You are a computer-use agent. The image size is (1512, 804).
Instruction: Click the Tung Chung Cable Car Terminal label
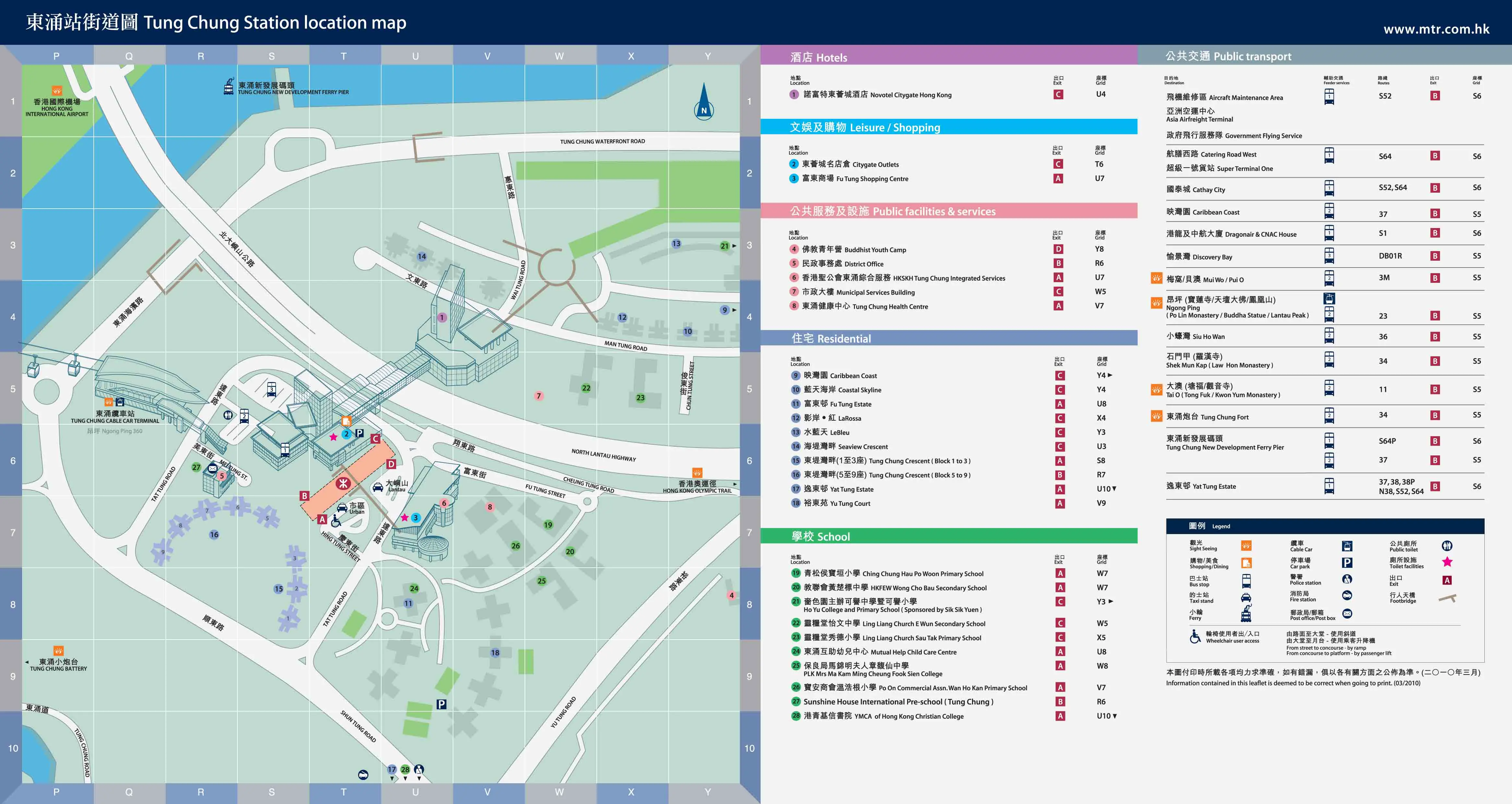[115, 417]
